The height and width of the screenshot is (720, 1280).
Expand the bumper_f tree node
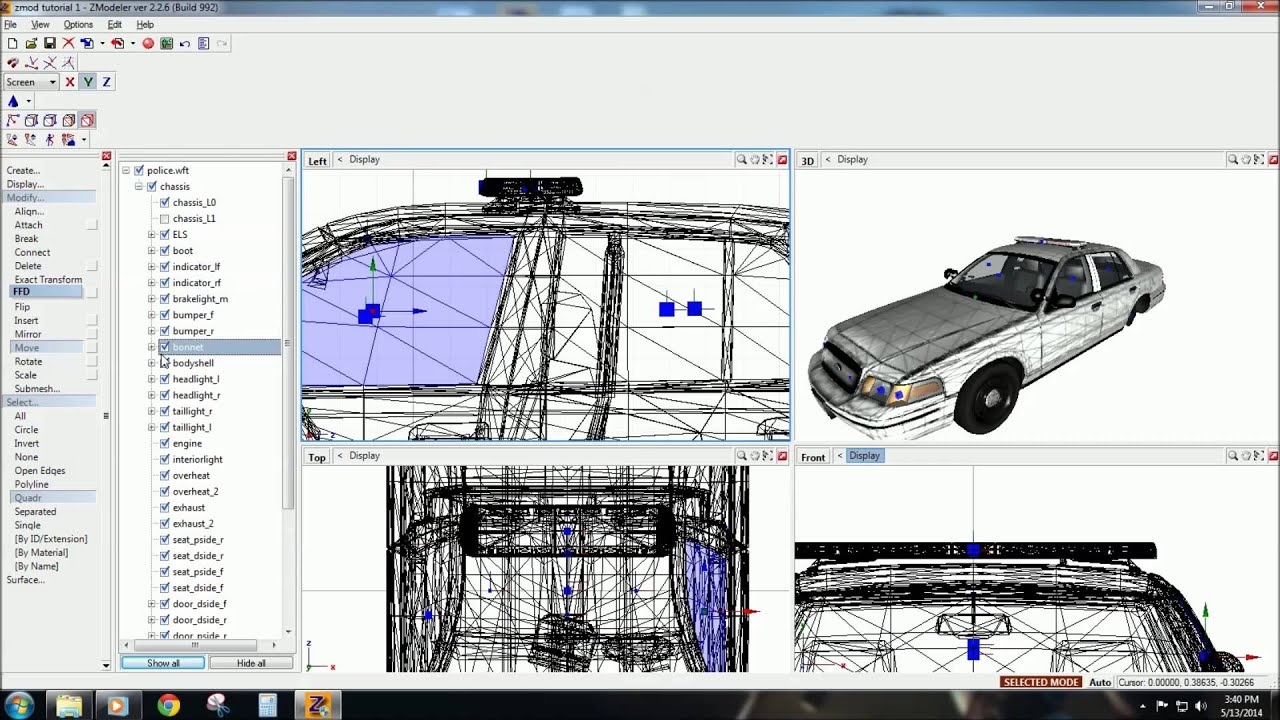(152, 314)
